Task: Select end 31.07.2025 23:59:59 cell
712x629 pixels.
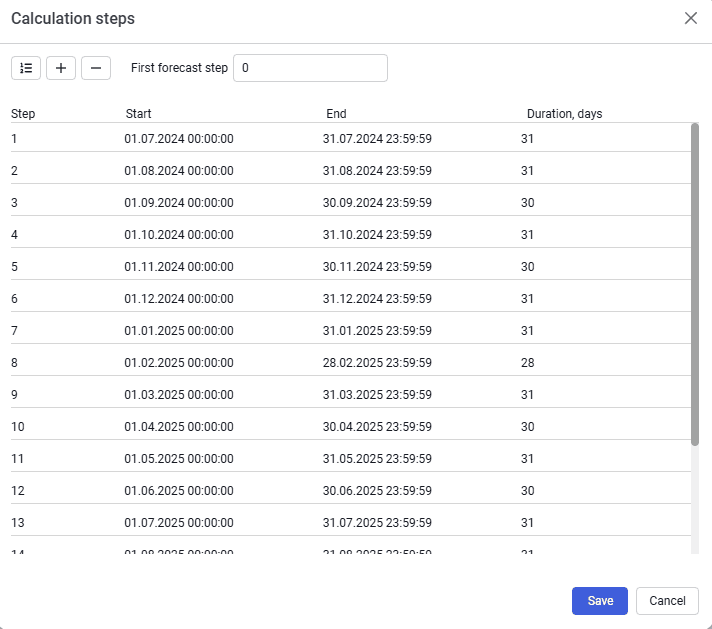Action: point(377,523)
